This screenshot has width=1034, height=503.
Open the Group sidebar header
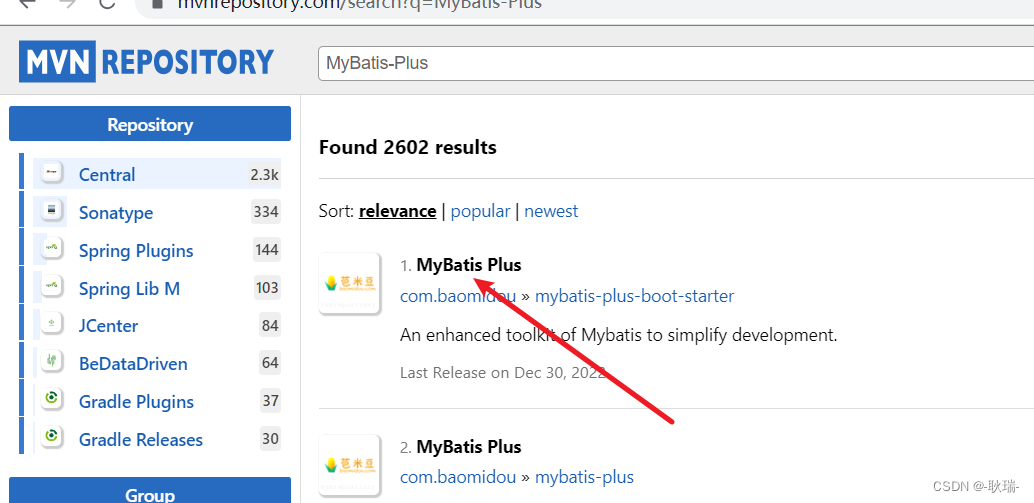(150, 491)
